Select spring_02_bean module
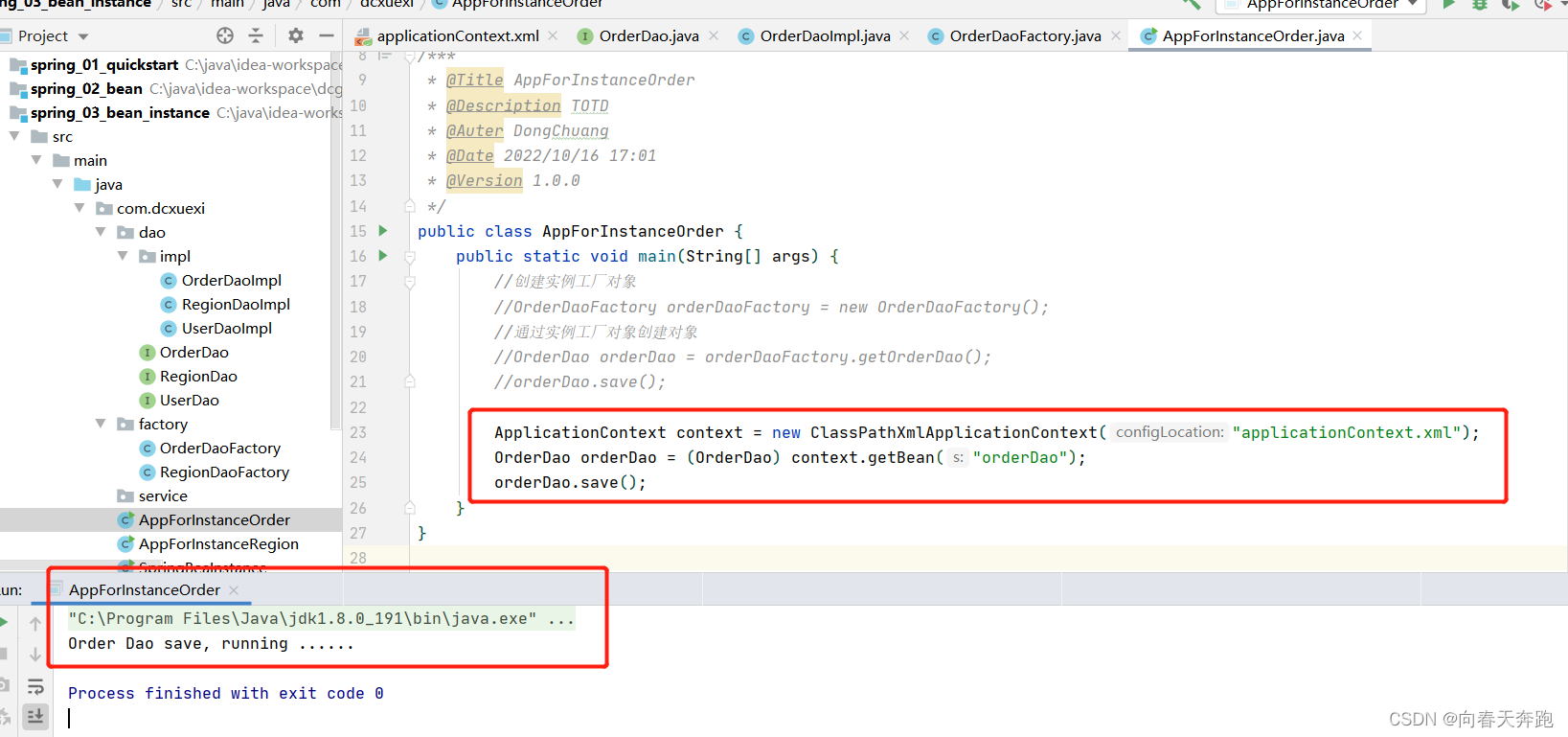1568x737 pixels. coord(86,89)
